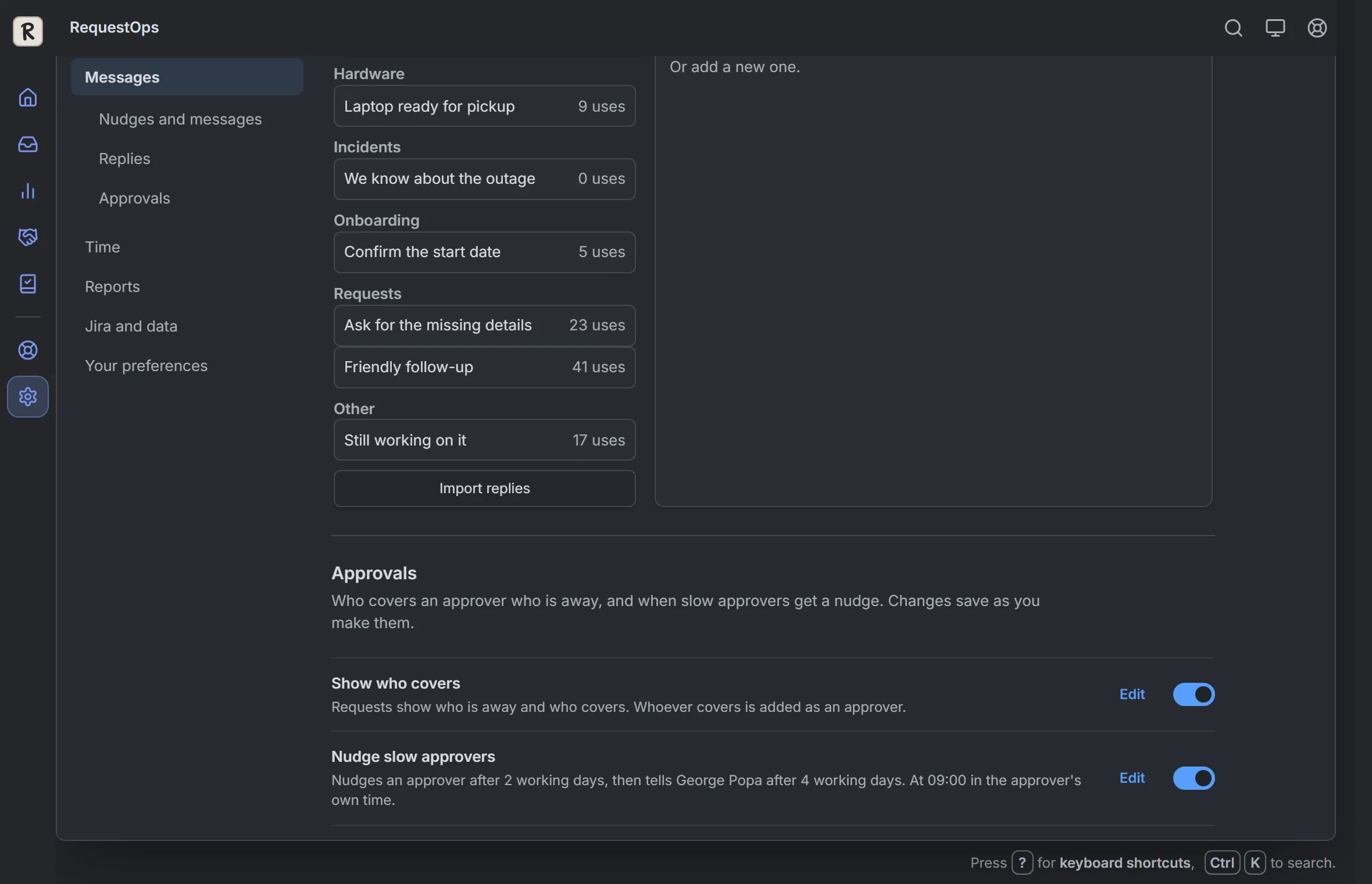
Task: Toggle off Show who covers switch
Action: tap(1194, 694)
